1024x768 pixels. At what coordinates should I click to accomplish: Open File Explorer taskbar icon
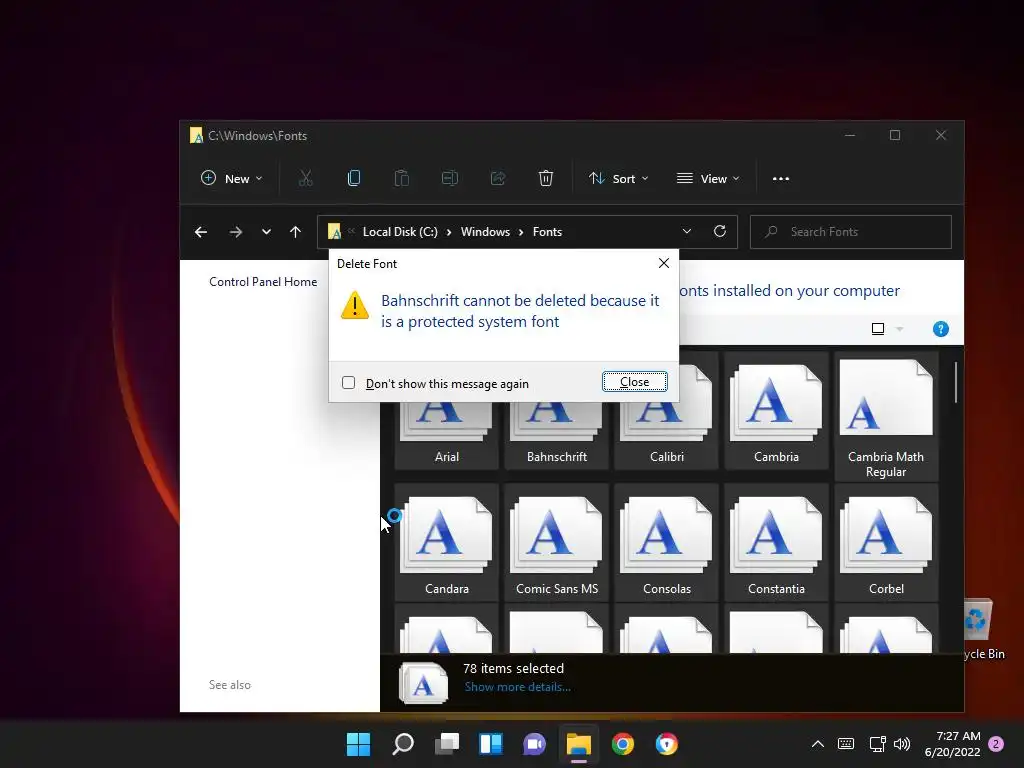(579, 744)
